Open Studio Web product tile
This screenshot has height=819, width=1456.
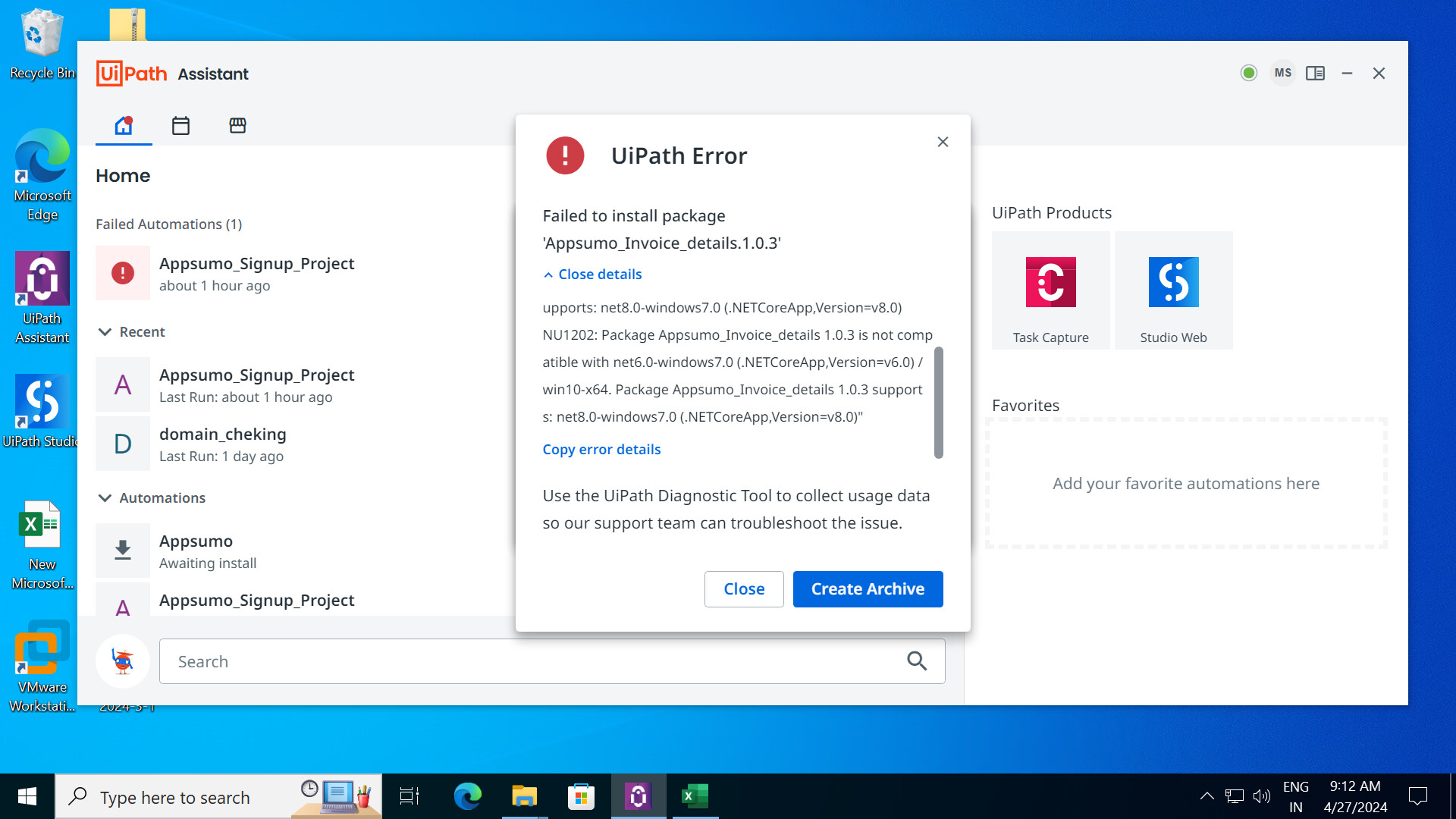pyautogui.click(x=1173, y=290)
